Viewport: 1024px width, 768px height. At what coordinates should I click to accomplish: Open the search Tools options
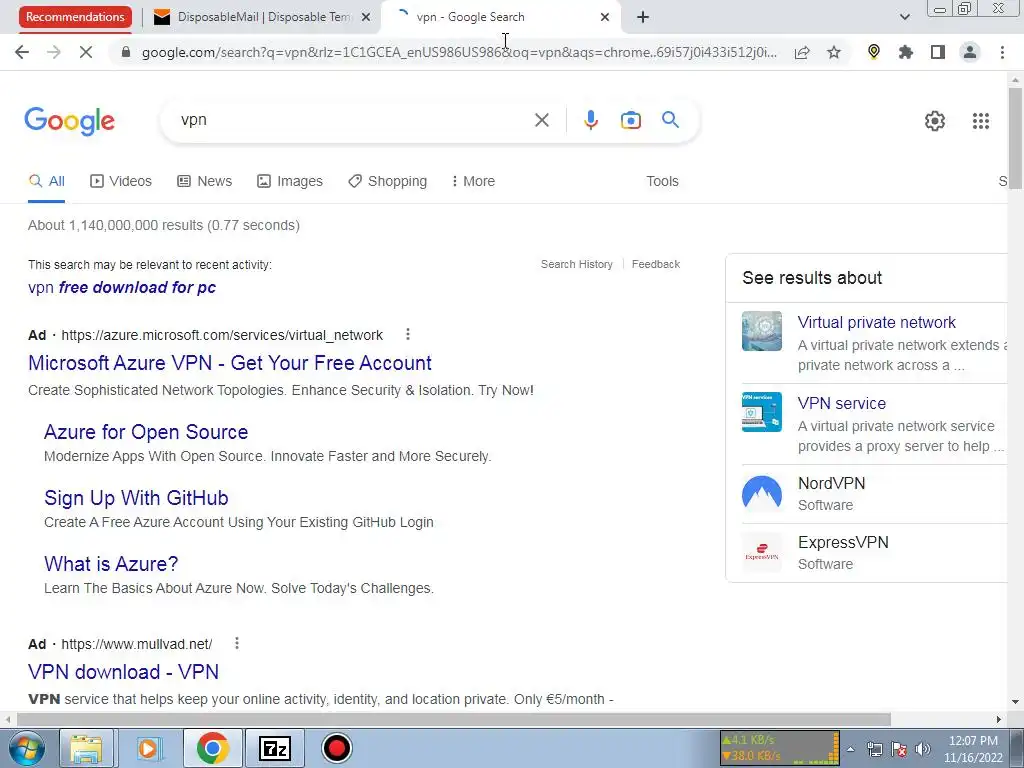tap(662, 181)
